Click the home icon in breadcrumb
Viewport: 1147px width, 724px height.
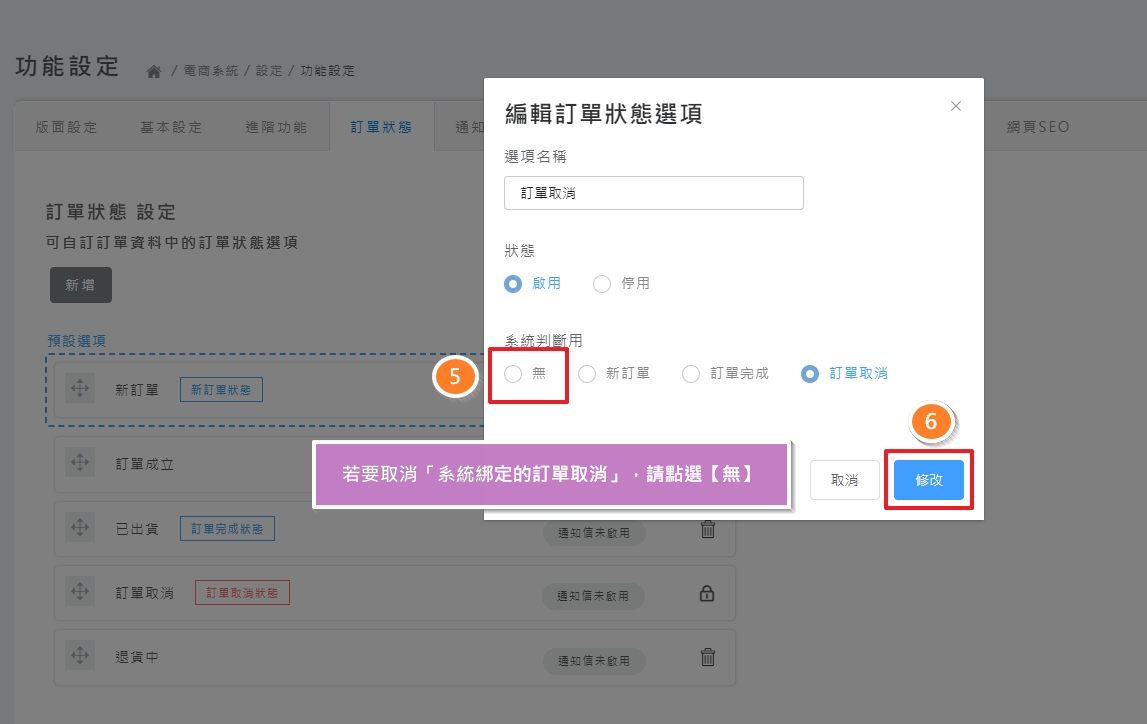coord(154,71)
